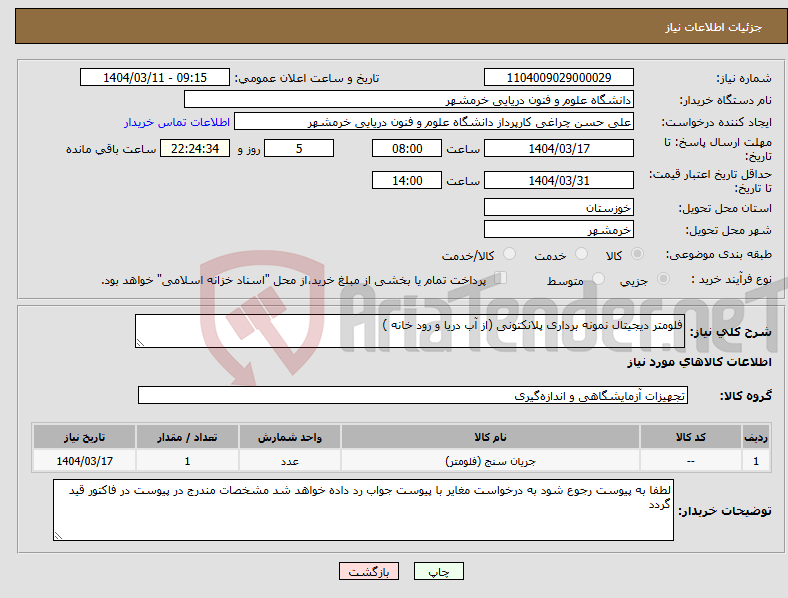Screen dimensions: 788x598
Task: Click the چاپ (print) button
Action: click(438, 571)
